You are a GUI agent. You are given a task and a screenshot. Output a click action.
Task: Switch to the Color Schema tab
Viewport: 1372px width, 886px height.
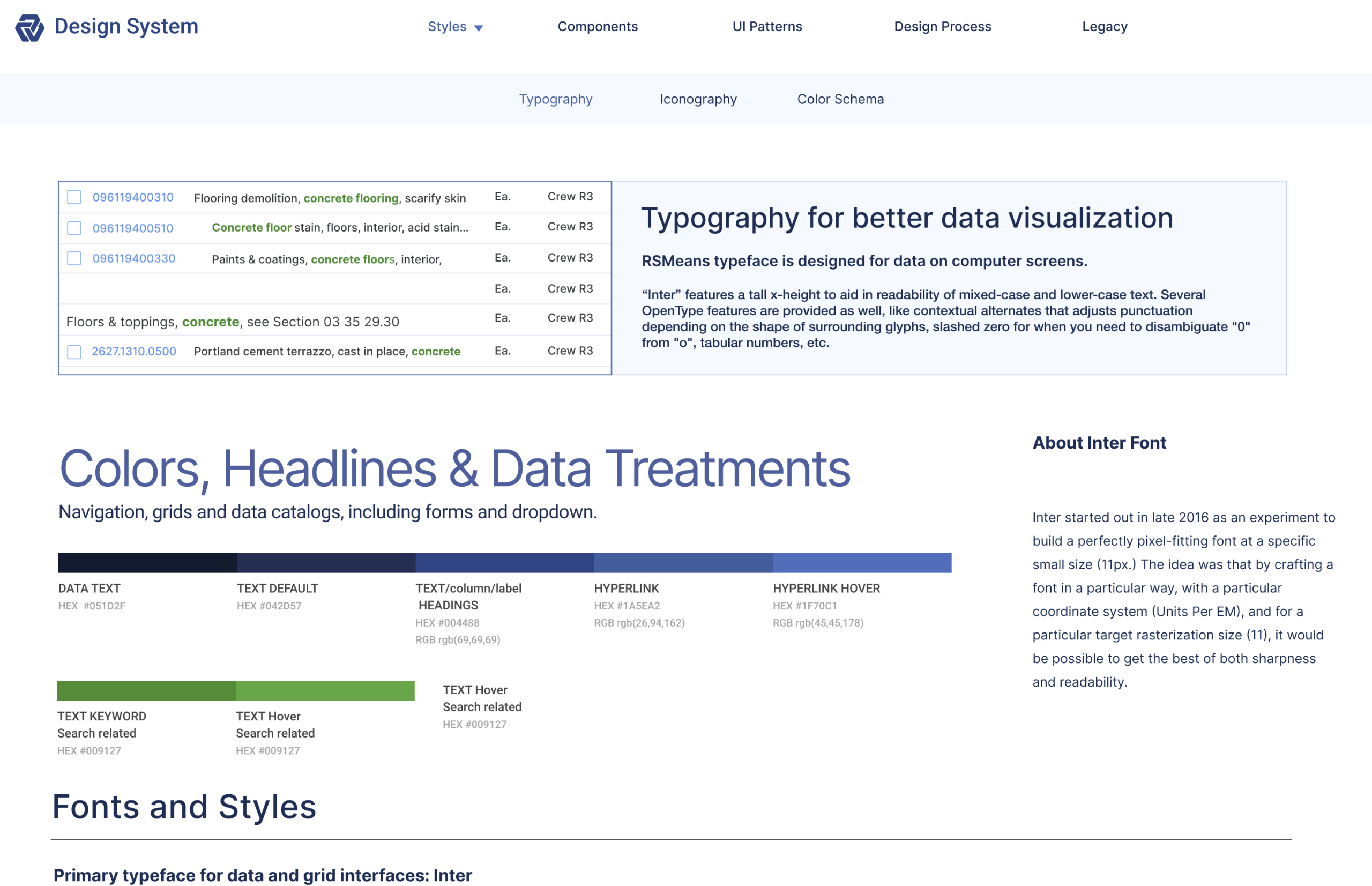click(840, 99)
